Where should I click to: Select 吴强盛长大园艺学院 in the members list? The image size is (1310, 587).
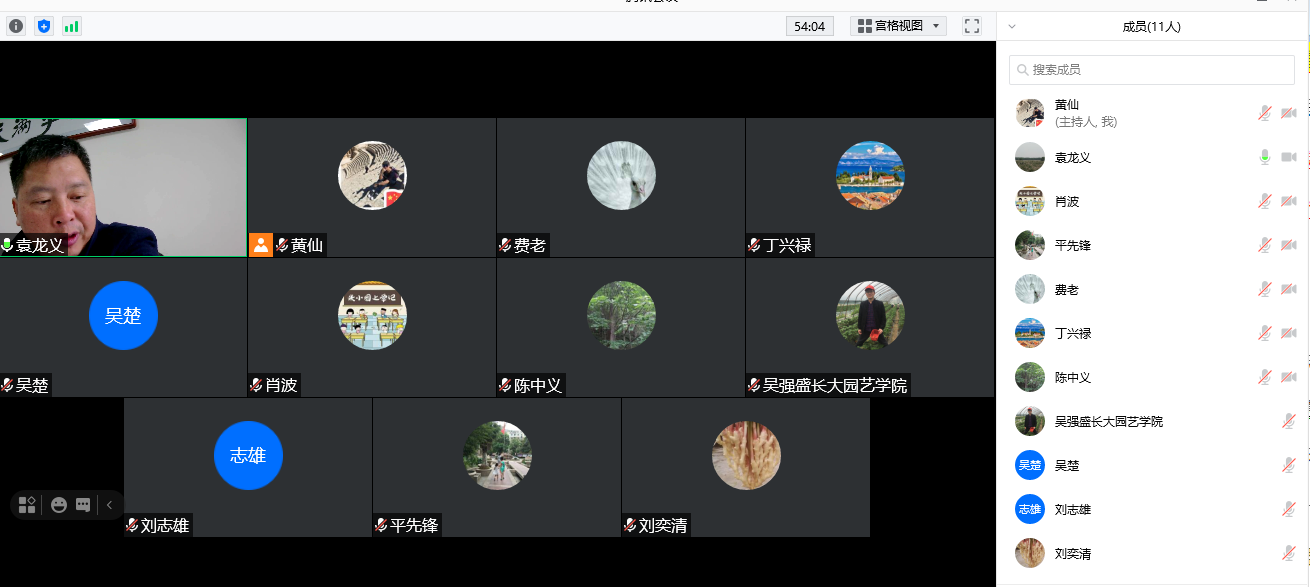tap(1108, 421)
